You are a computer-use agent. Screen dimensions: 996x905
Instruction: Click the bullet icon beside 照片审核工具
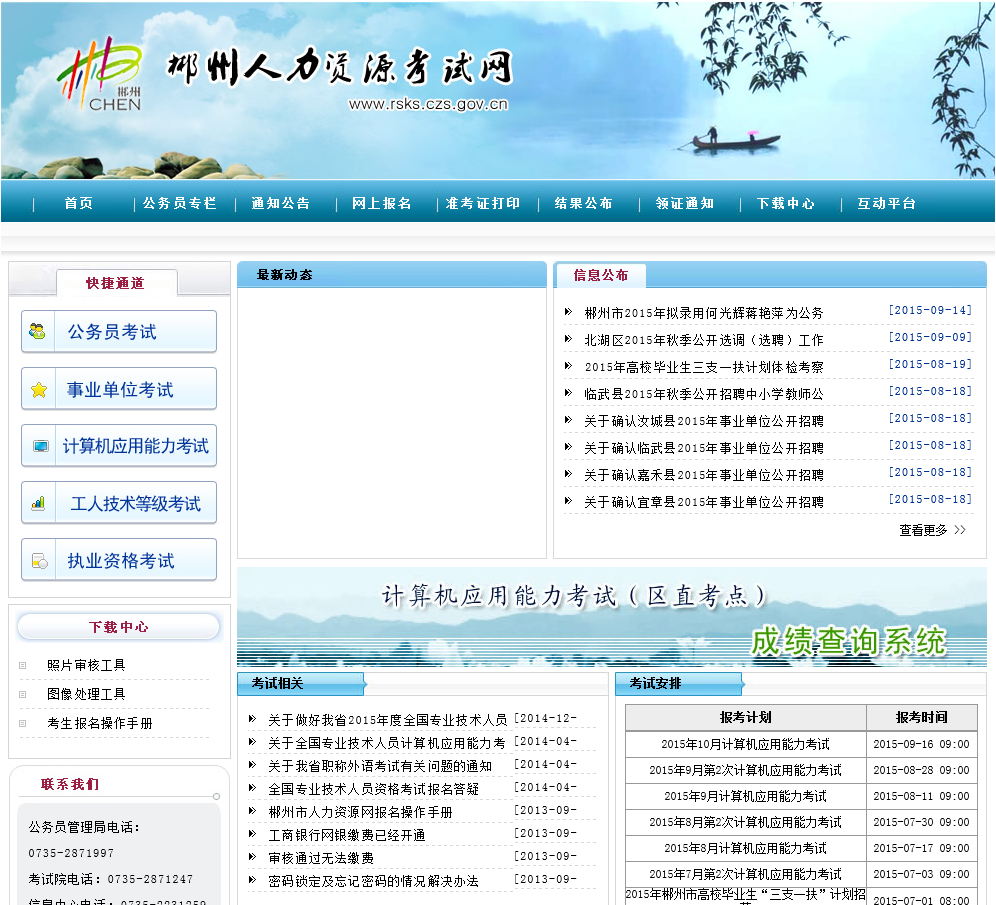[x=23, y=665]
